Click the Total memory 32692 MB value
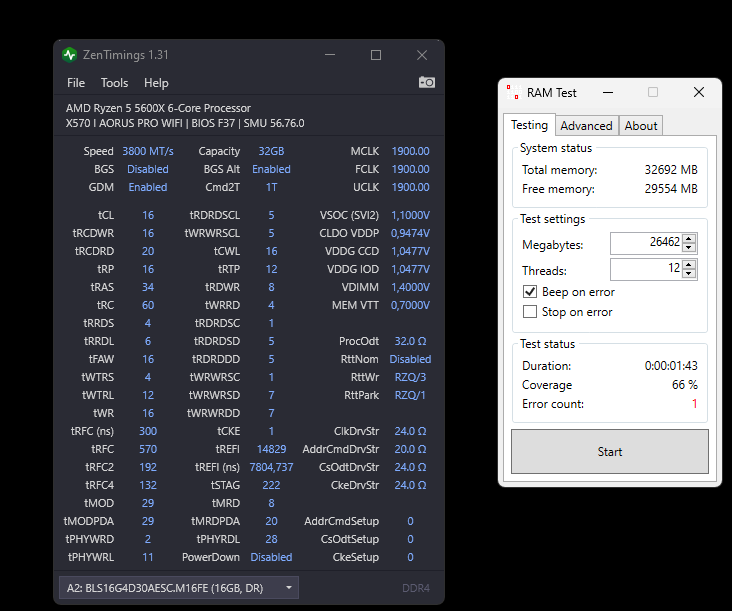 click(671, 169)
